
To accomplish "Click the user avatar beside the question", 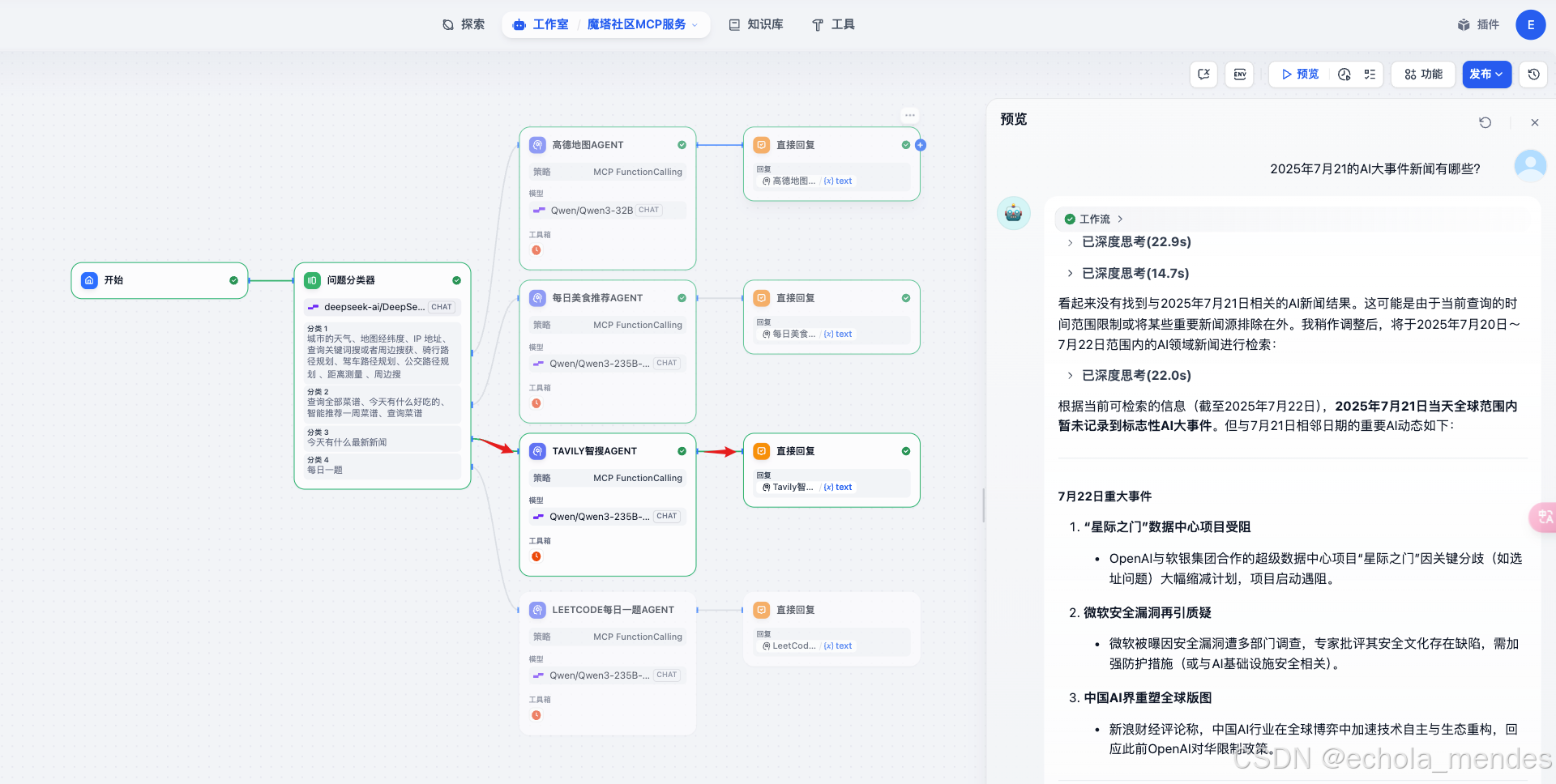I will click(x=1530, y=166).
